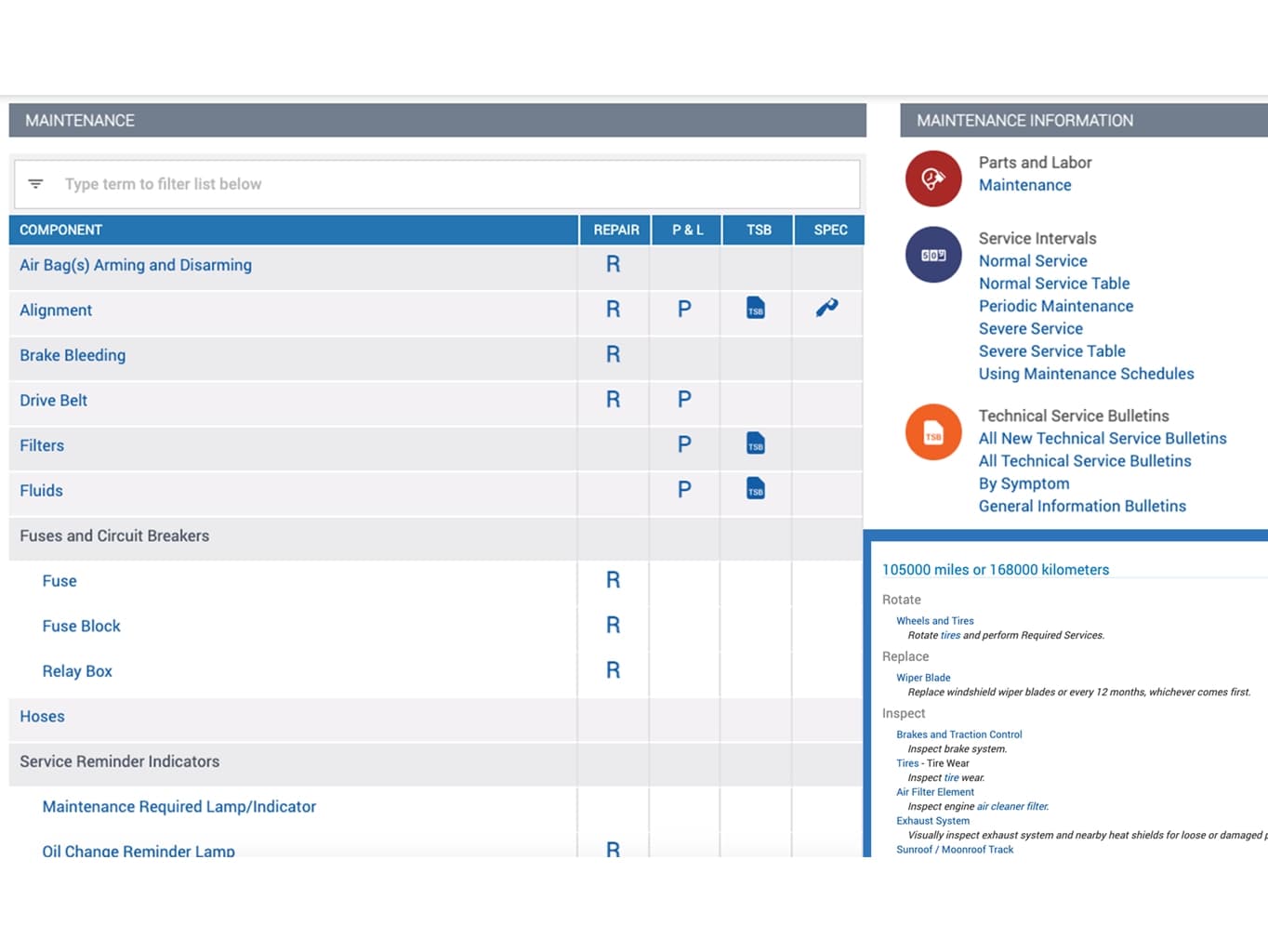Open the Exhaust System link under Inspect
Image resolution: width=1268 pixels, height=952 pixels.
tap(932, 821)
